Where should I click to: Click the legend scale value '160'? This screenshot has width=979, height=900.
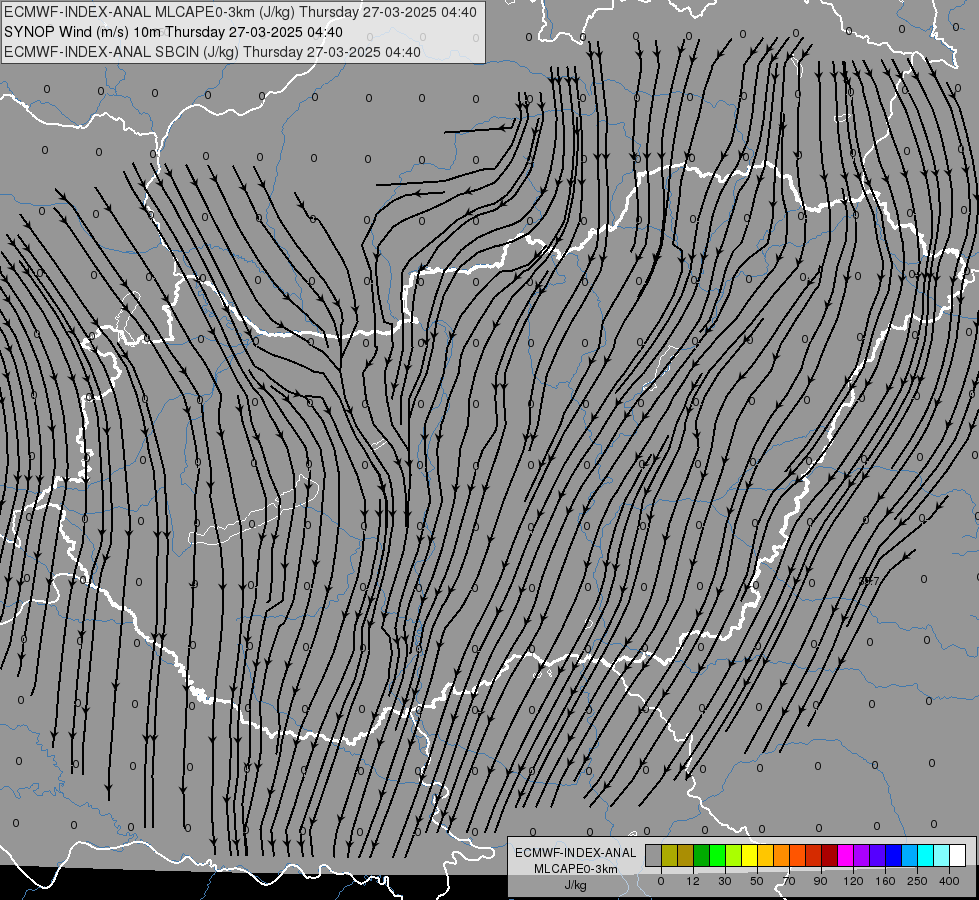885,881
